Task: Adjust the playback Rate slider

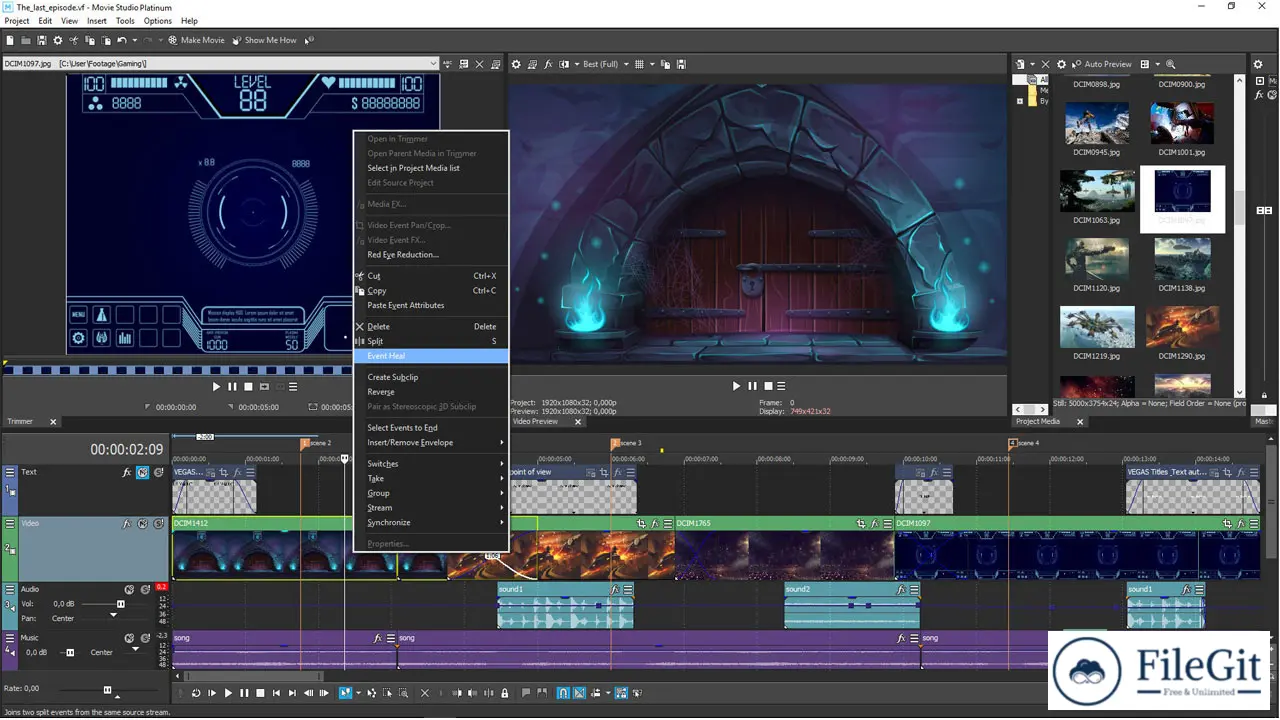Action: click(x=108, y=690)
